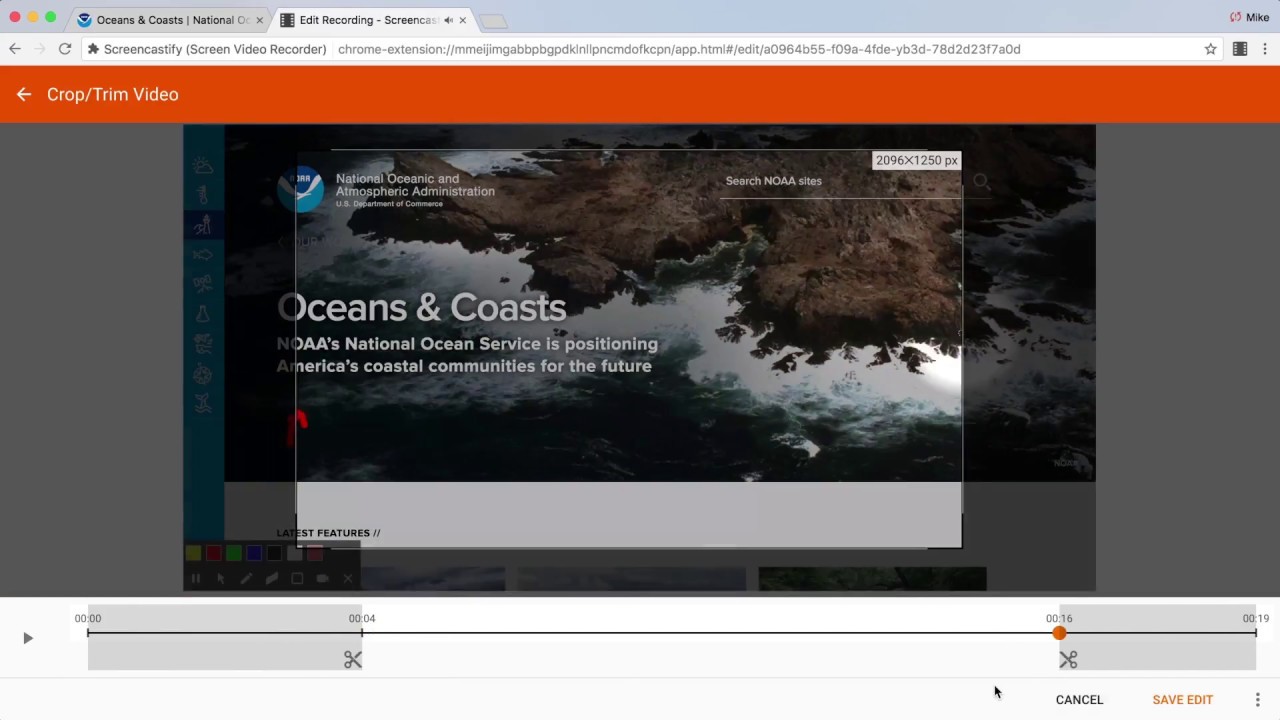1280x720 pixels.
Task: Focus the chrome-extension URL address field
Action: coord(679,49)
